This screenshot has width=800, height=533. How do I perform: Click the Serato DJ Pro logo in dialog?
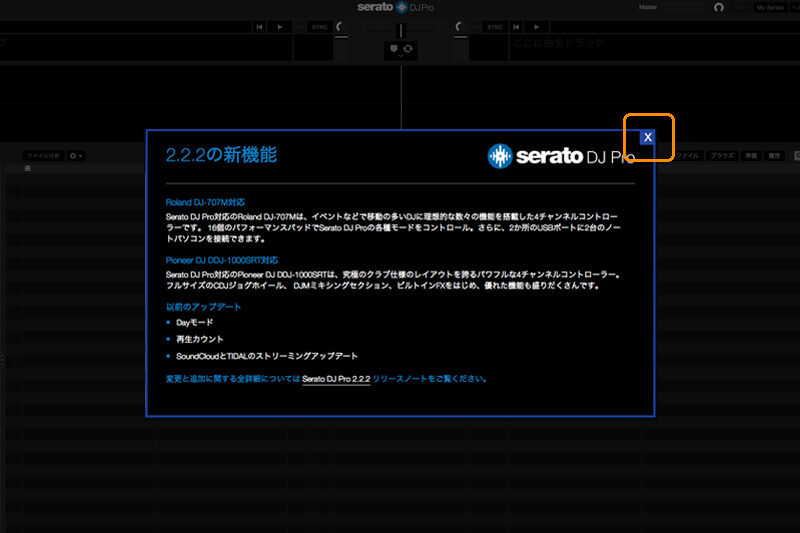561,156
